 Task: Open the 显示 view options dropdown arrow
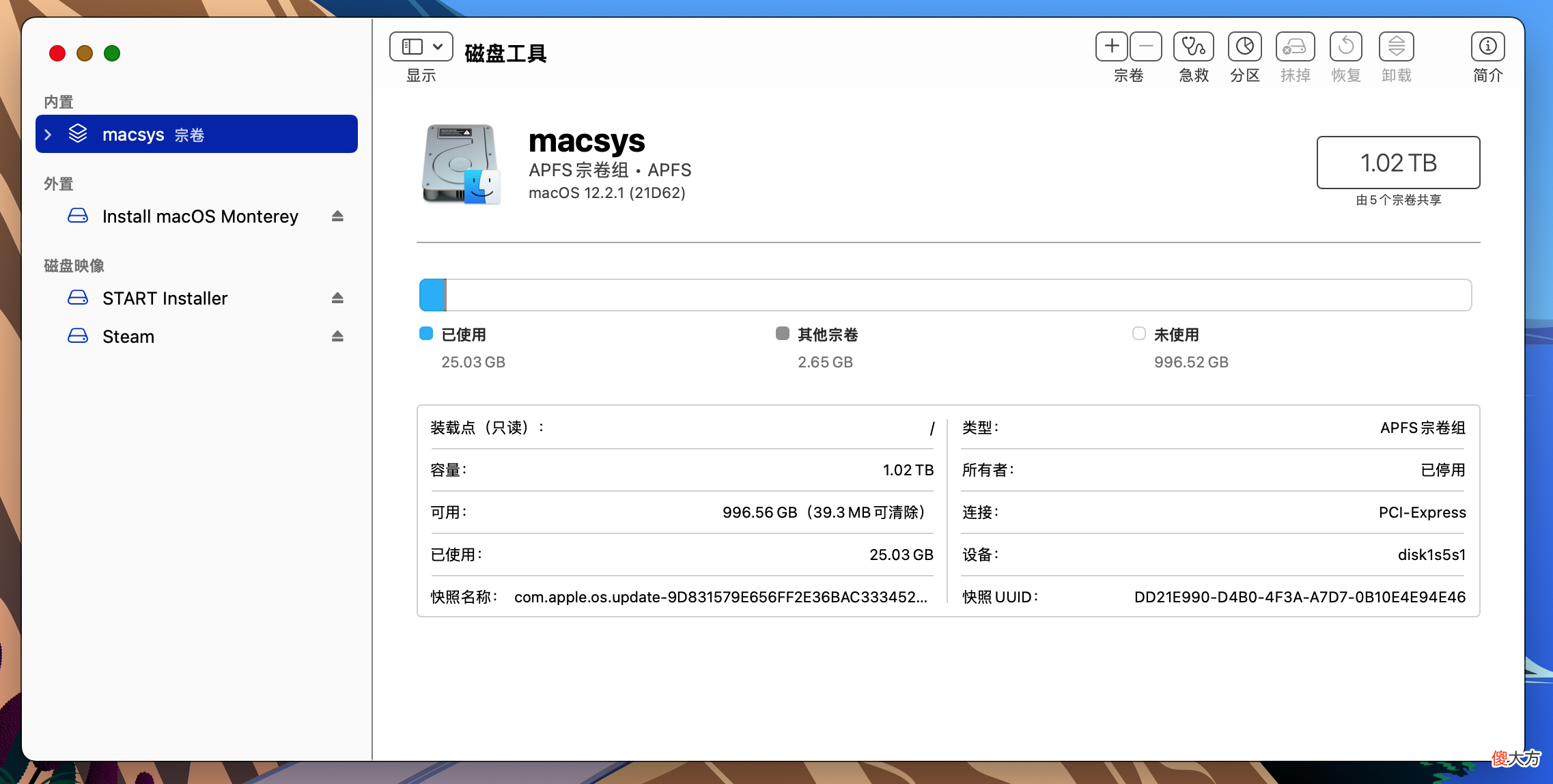tap(438, 46)
